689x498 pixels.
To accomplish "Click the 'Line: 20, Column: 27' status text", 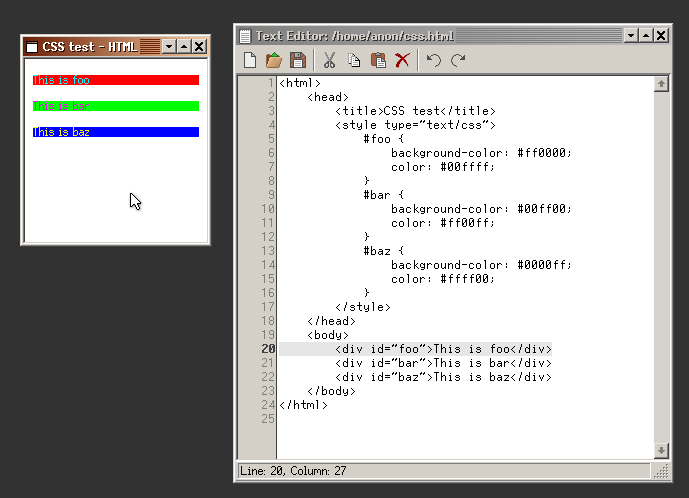I will tap(293, 471).
